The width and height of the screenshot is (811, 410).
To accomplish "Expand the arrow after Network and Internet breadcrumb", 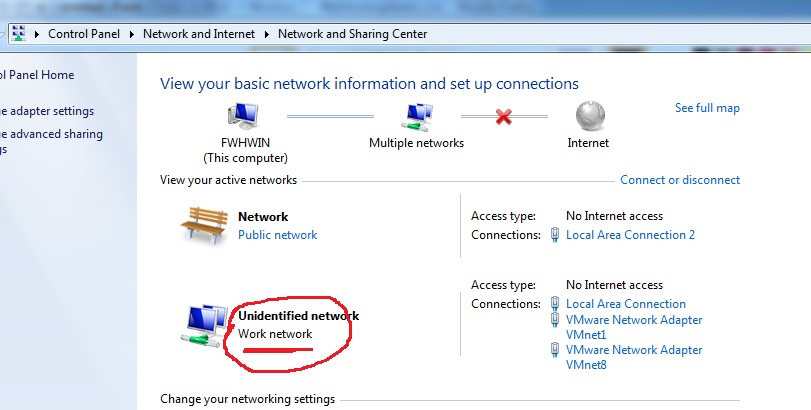I will 266,34.
